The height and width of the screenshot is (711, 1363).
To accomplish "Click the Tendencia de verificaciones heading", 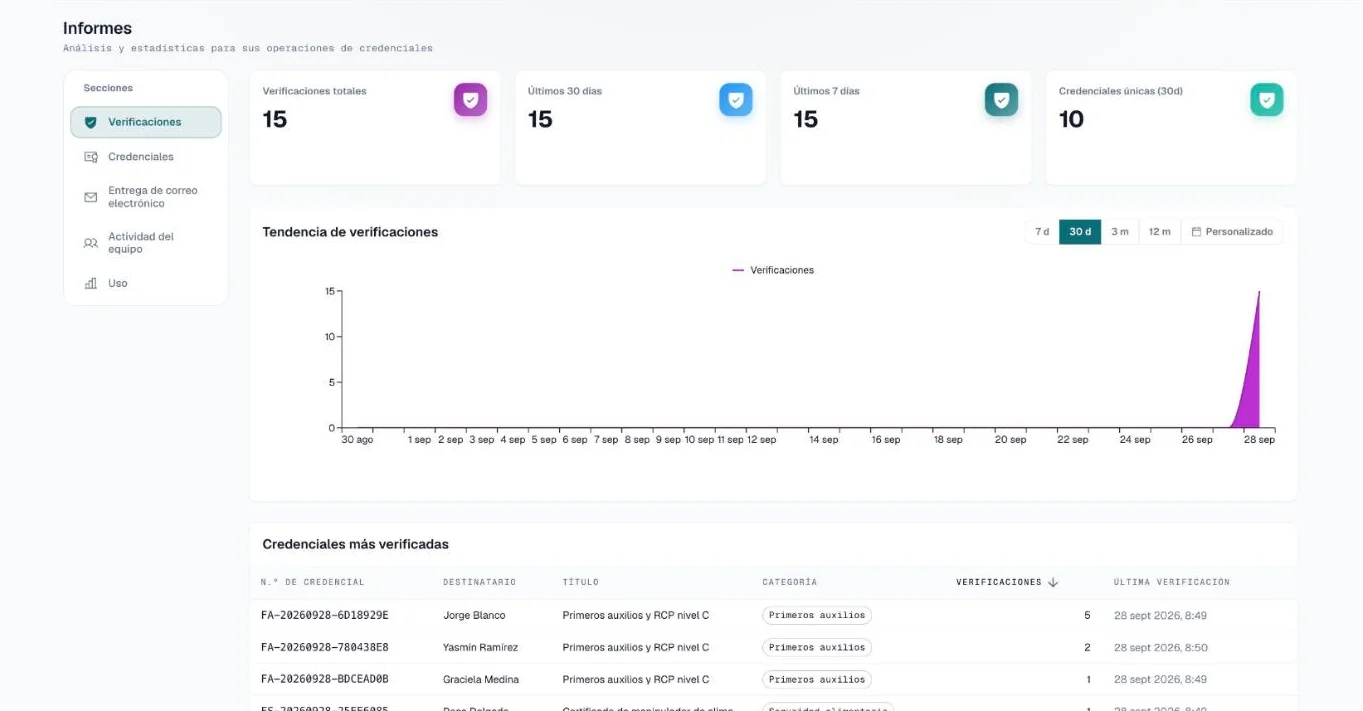I will (350, 232).
